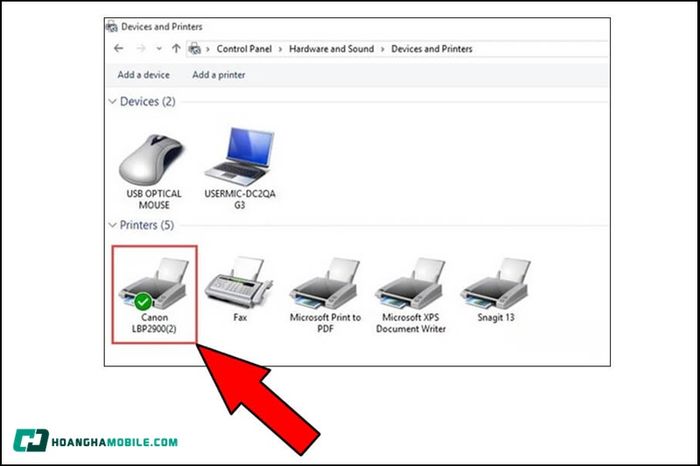
Task: Open the chevron after Control Panel breadcrumb
Action: click(x=280, y=49)
